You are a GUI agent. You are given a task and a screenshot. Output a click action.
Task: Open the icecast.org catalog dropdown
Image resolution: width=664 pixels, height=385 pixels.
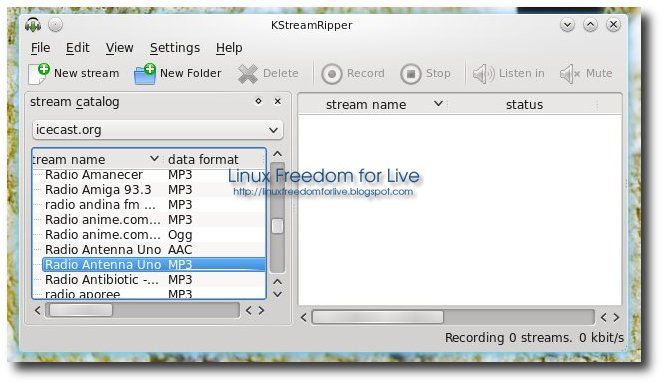(158, 130)
